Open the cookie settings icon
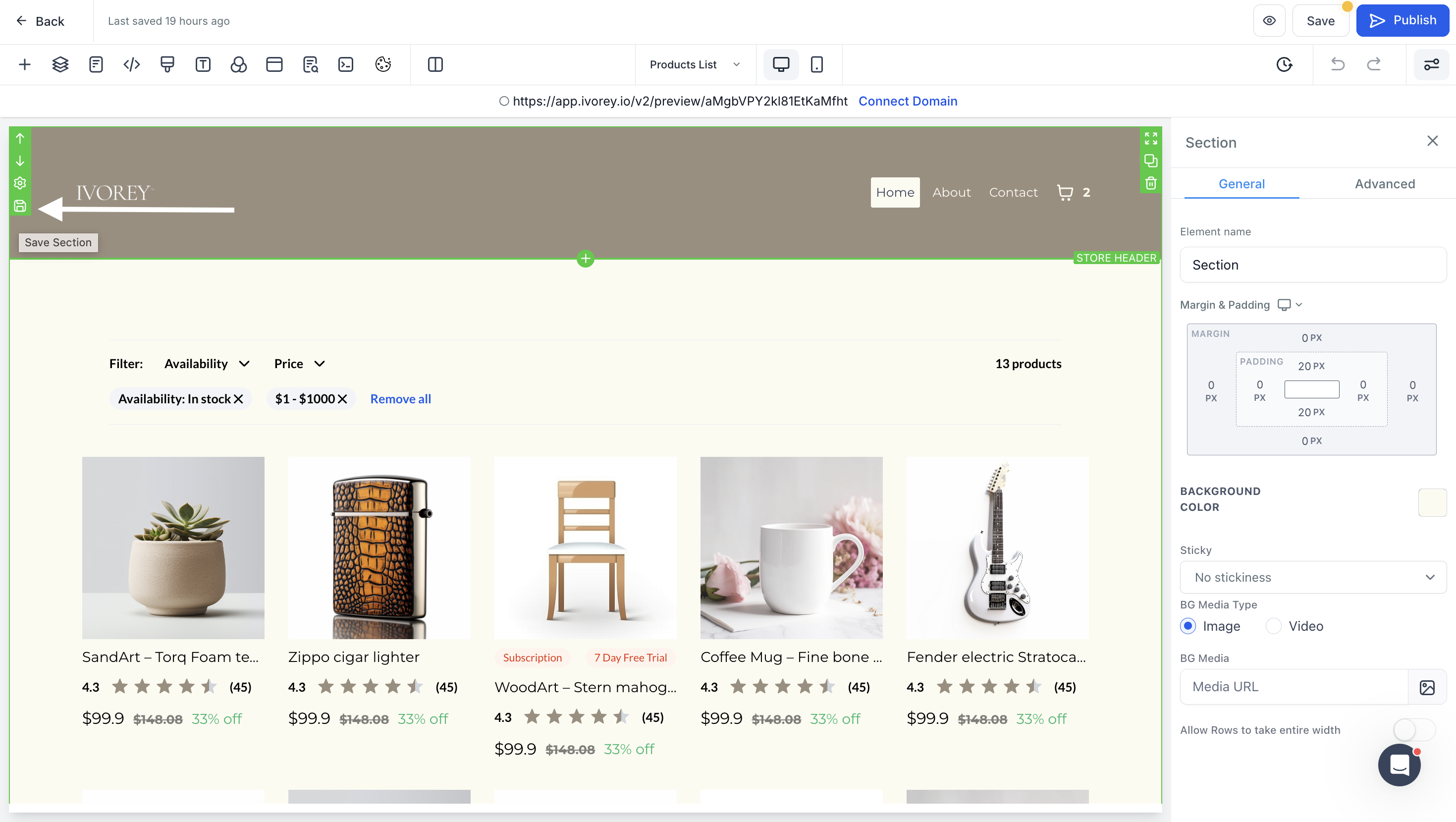This screenshot has width=1456, height=822. pyautogui.click(x=382, y=64)
